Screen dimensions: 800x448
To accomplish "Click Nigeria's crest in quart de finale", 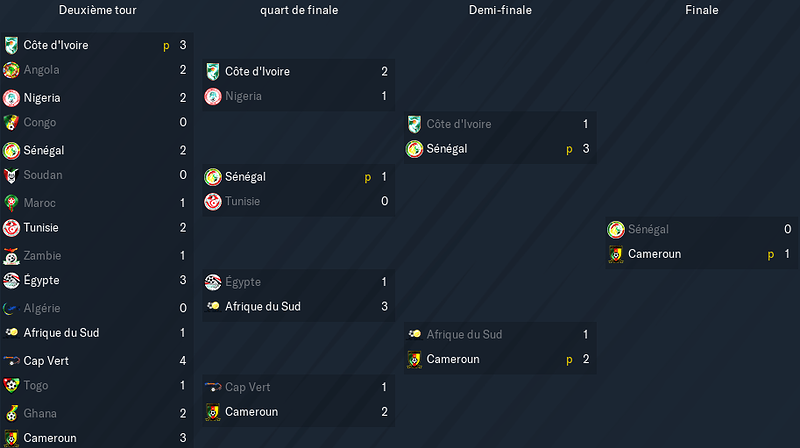I will pyautogui.click(x=213, y=96).
